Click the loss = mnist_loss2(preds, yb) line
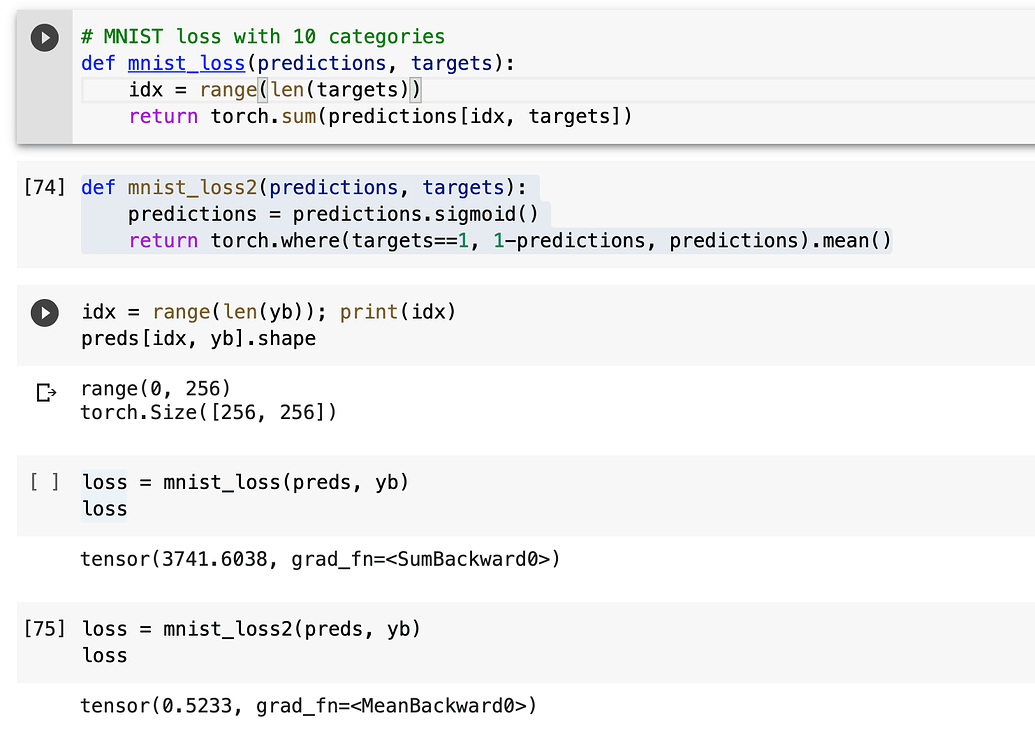1035x738 pixels. point(250,628)
